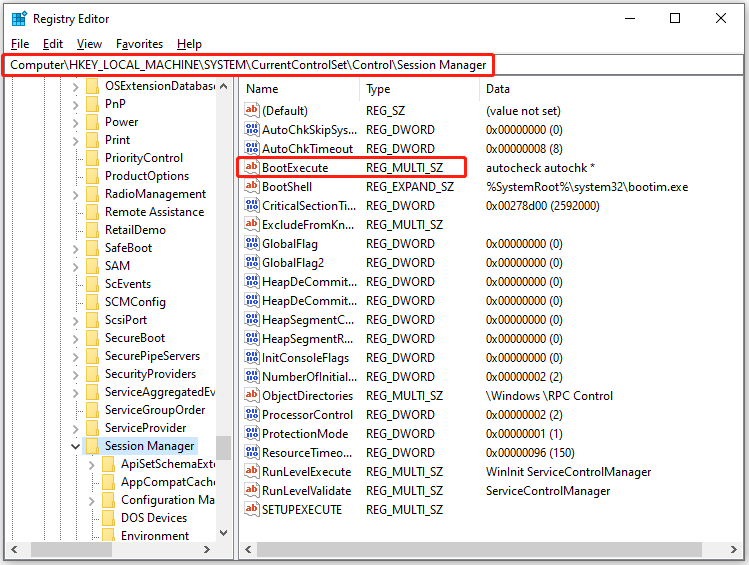Image resolution: width=749 pixels, height=565 pixels.
Task: Click the folder icon beside SecureBoot
Action: [x=92, y=338]
